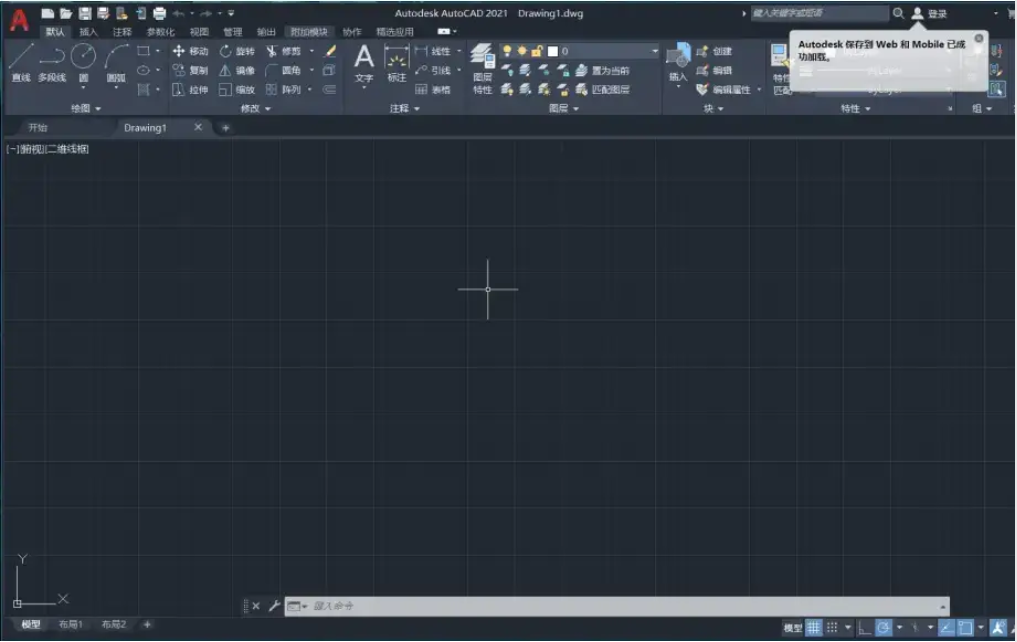This screenshot has width=1017, height=642.
Task: Click Make Current (置为当前) button
Action: click(x=602, y=70)
